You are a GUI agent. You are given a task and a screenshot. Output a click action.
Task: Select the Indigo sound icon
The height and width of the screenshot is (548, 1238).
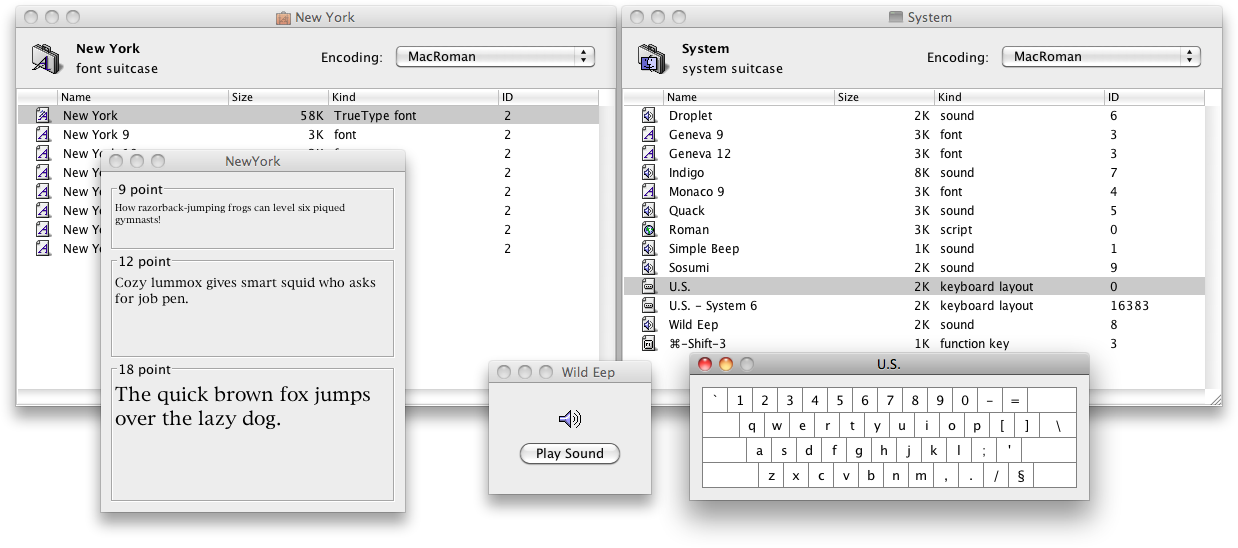(648, 173)
